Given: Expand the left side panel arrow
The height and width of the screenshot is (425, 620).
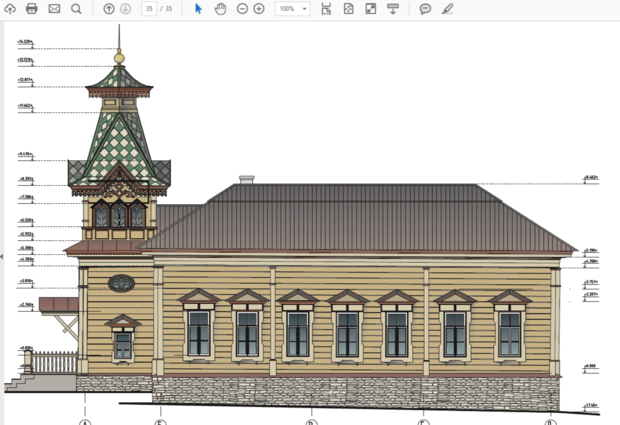Looking at the screenshot, I should coord(3,257).
